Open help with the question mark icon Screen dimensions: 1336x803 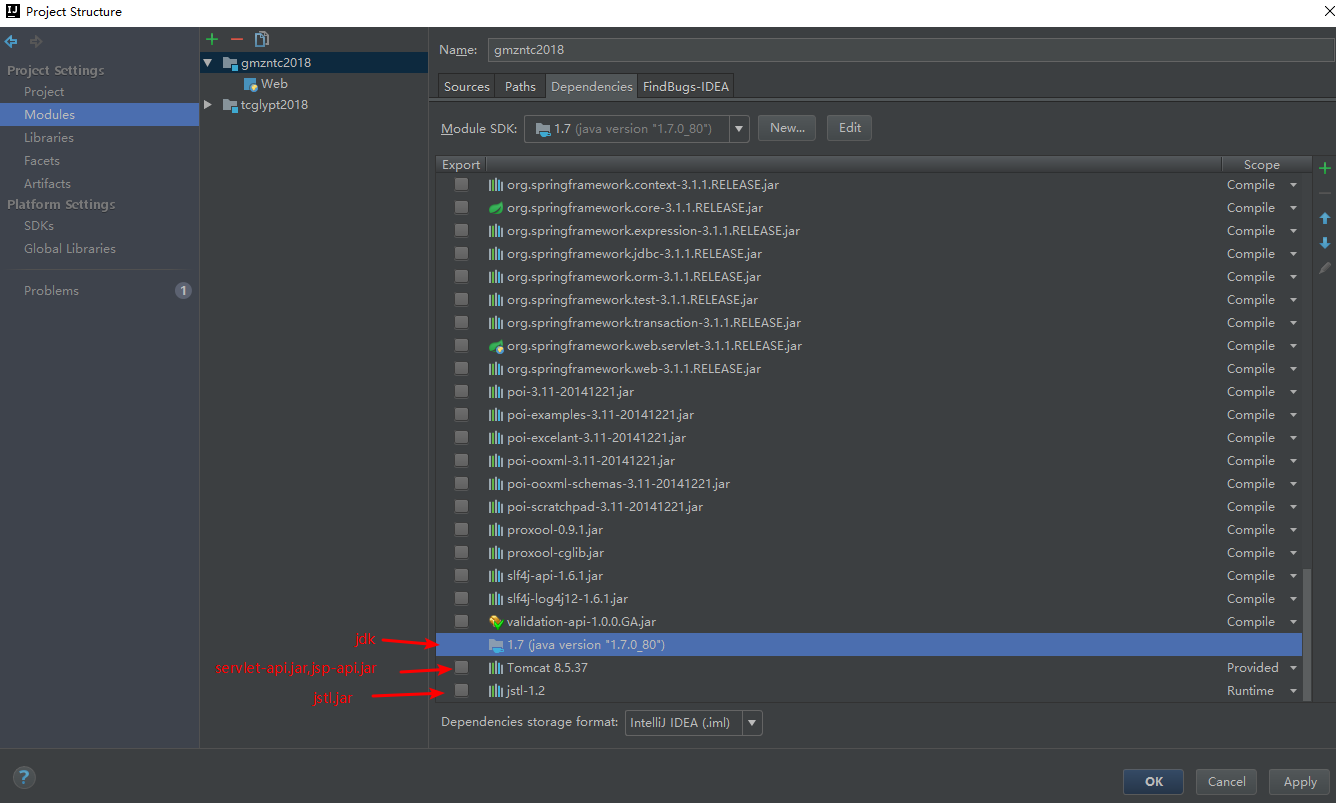[x=25, y=777]
